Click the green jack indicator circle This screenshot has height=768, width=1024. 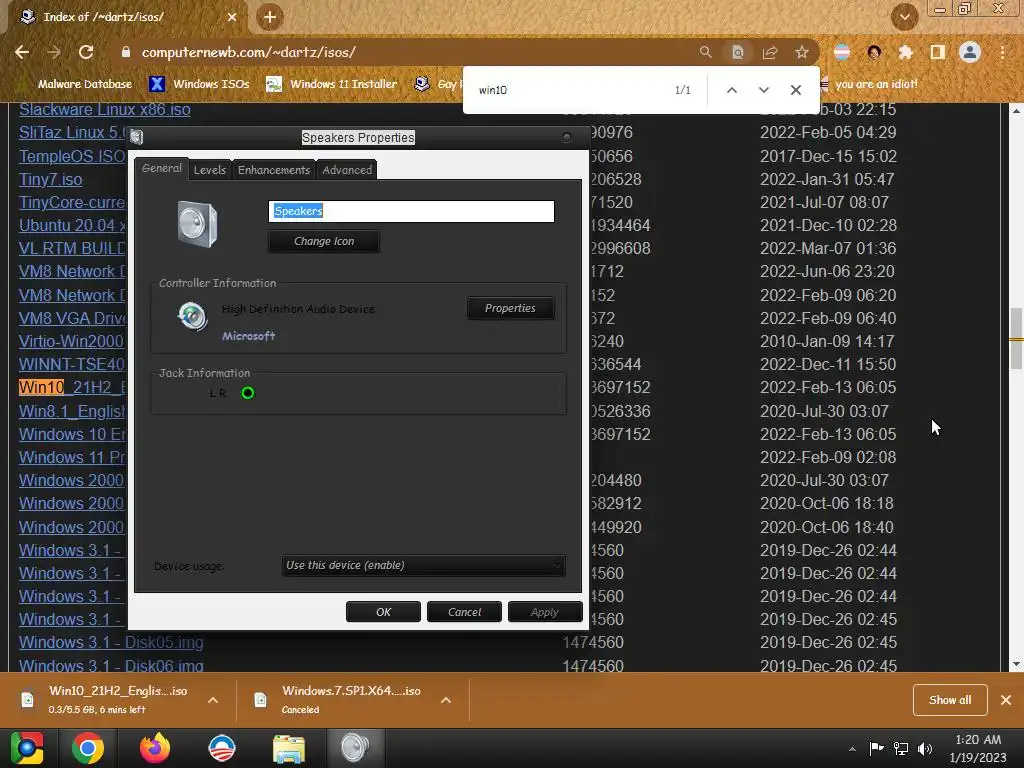click(x=248, y=393)
